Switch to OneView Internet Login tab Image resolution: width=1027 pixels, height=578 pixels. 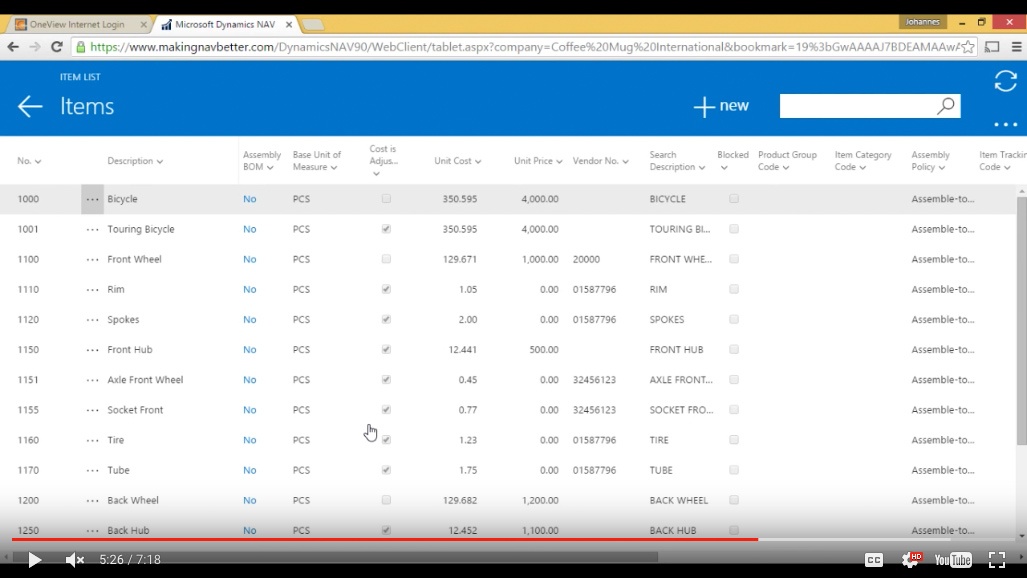click(77, 24)
